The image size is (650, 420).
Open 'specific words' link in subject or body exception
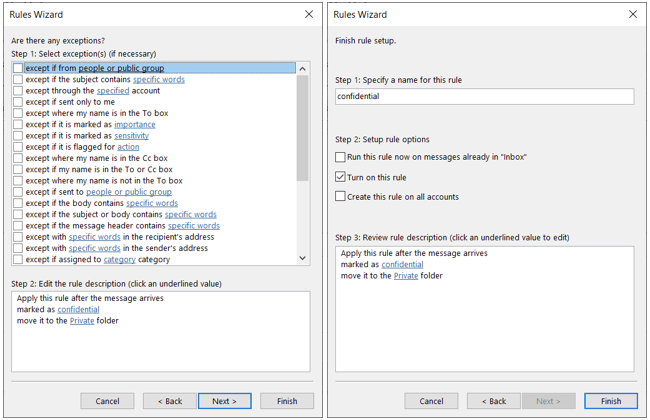tap(191, 214)
